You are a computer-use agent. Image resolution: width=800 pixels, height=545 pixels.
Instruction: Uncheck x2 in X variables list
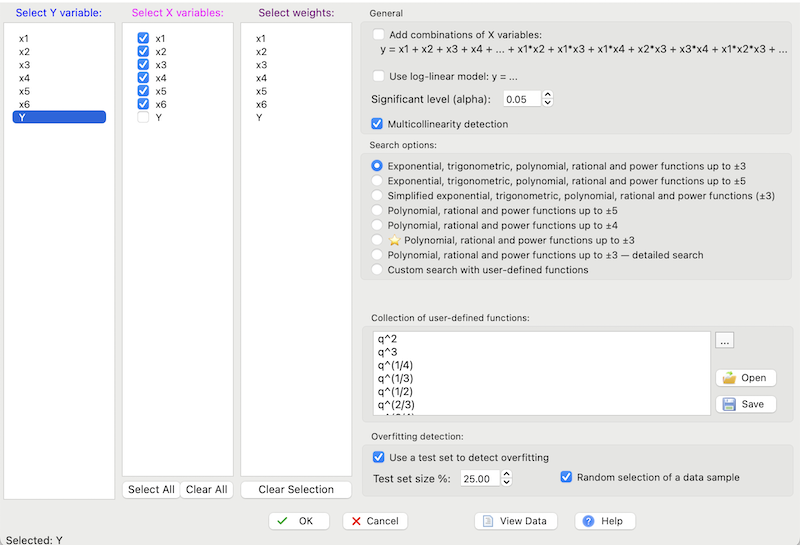pos(143,52)
